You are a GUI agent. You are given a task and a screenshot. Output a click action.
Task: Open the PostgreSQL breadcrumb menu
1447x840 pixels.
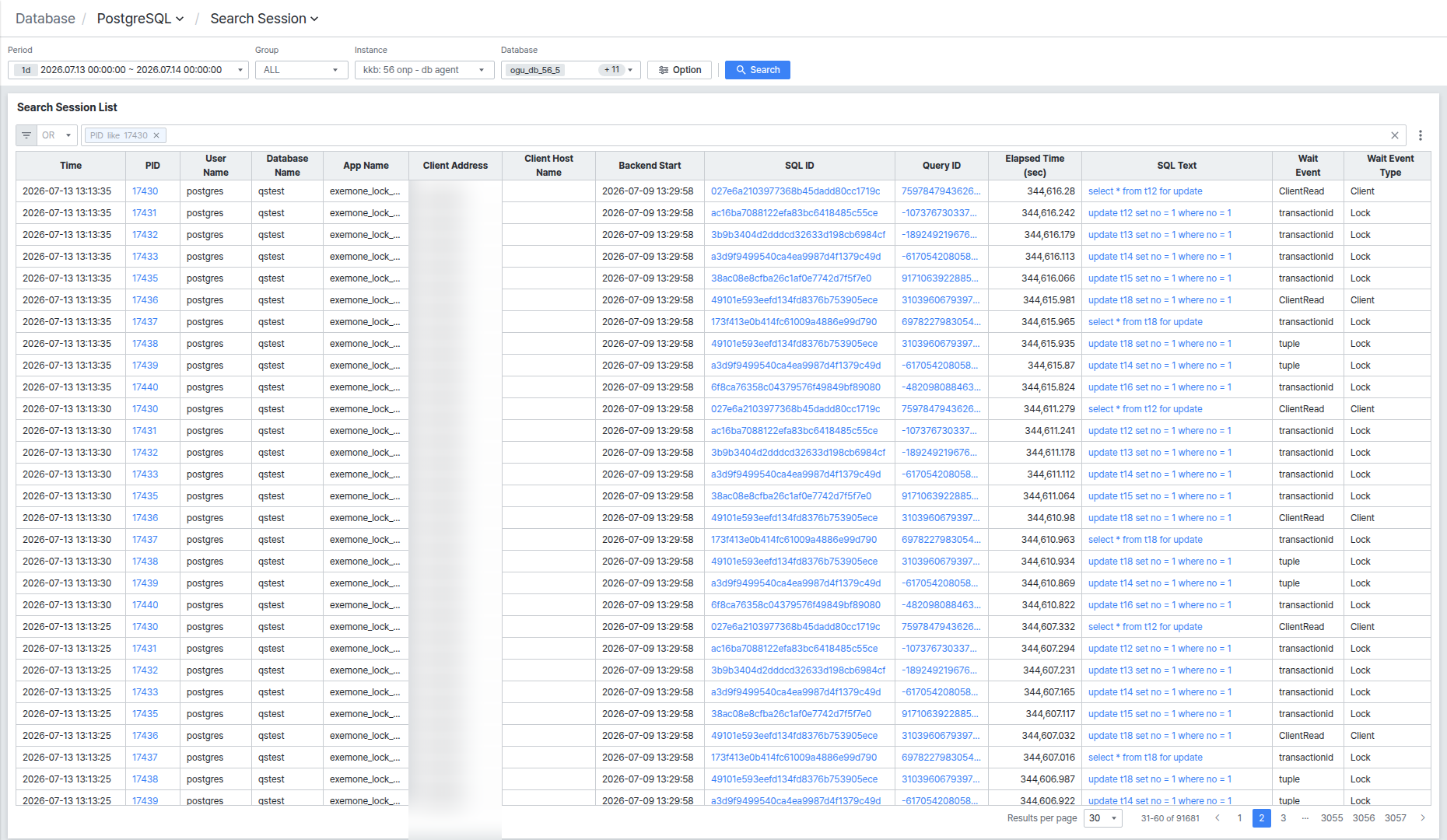[x=141, y=19]
